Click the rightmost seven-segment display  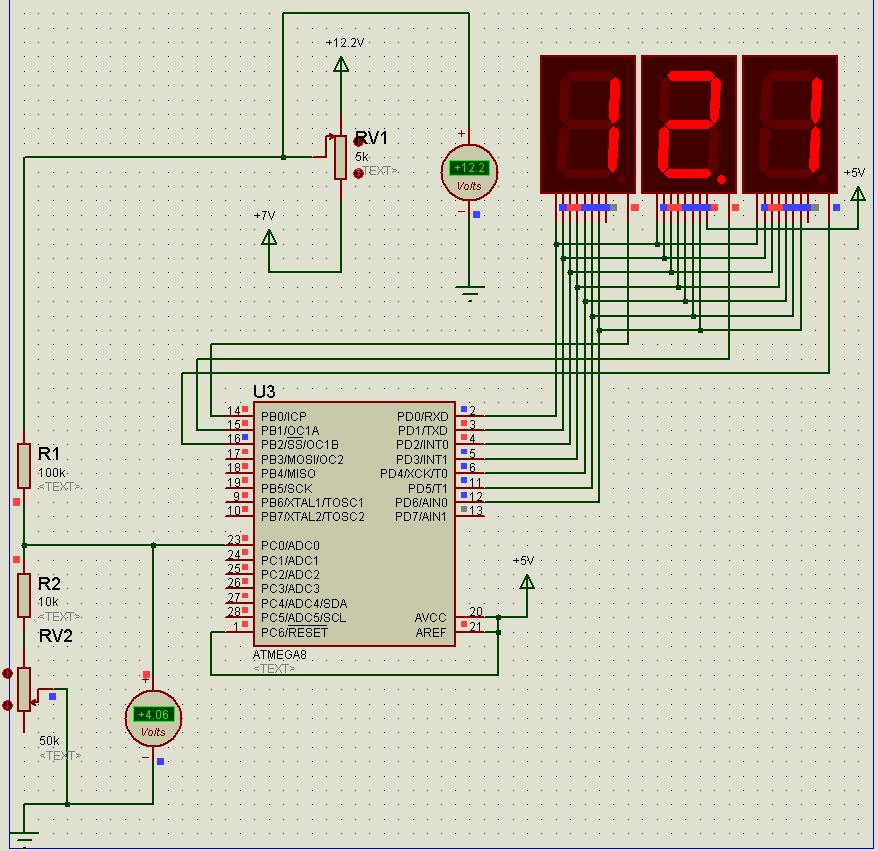[x=789, y=123]
